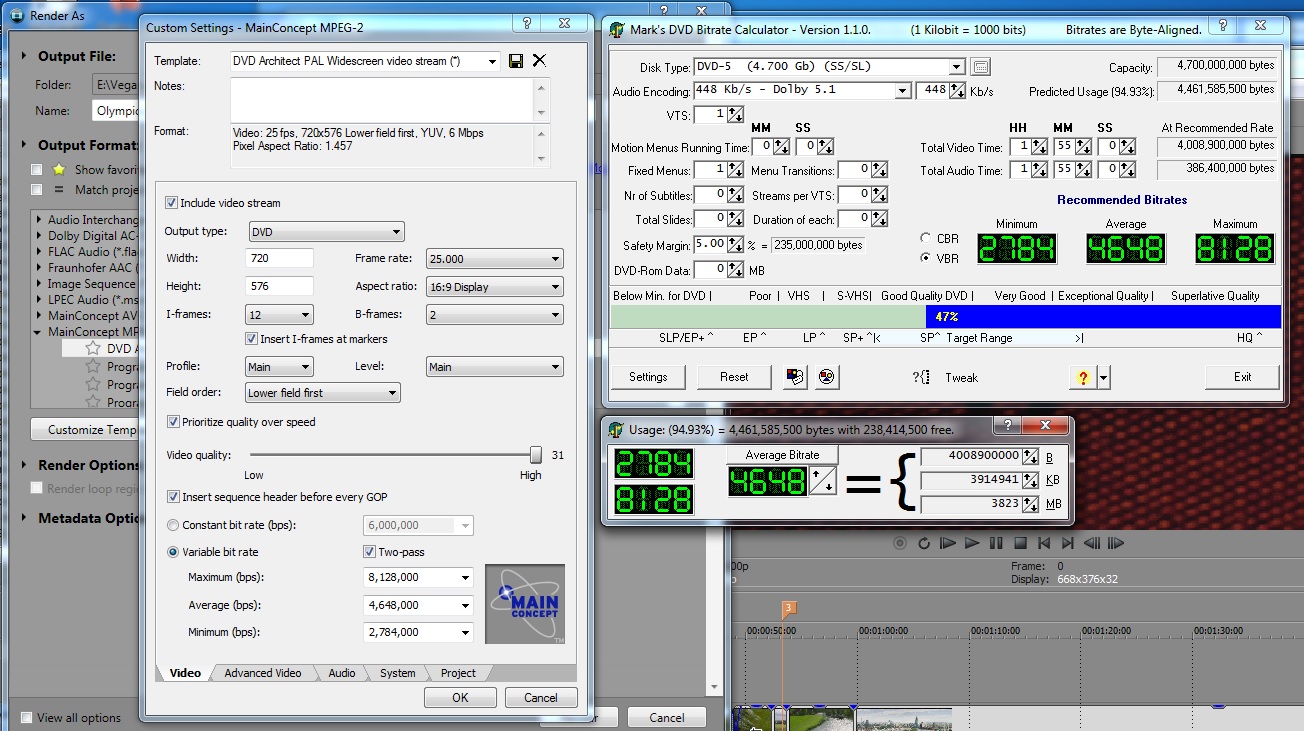Screen dimensions: 1304x731
Task: Click OK in the Custom Settings dialog
Action: [460, 698]
